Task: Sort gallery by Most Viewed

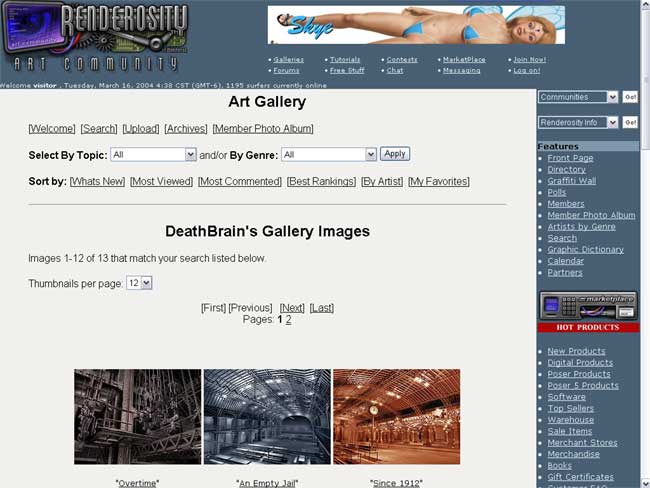Action: pyautogui.click(x=161, y=182)
